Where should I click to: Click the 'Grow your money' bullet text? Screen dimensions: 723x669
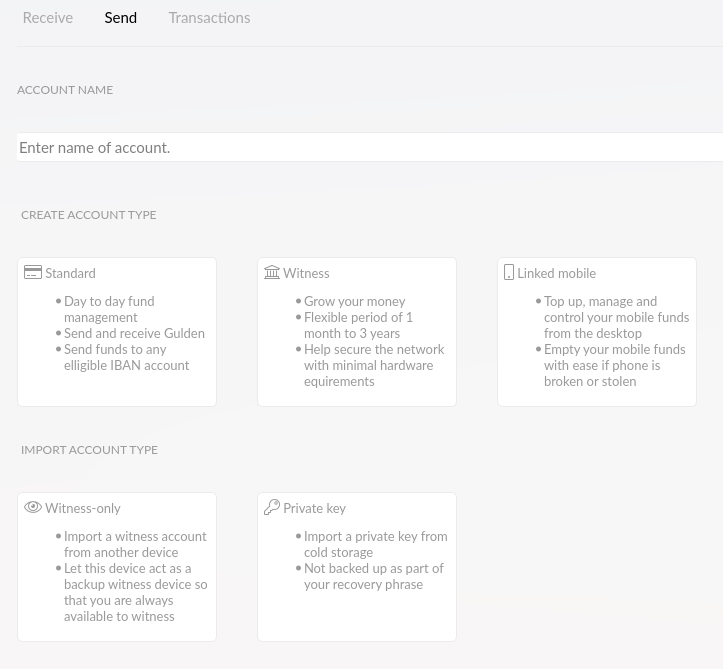point(355,301)
